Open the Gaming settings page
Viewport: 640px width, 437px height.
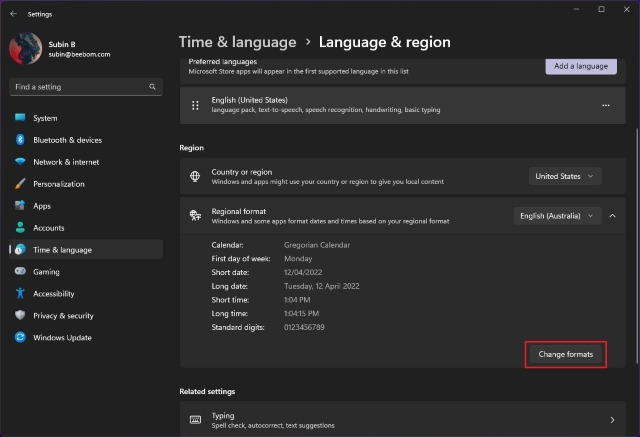click(x=86, y=271)
